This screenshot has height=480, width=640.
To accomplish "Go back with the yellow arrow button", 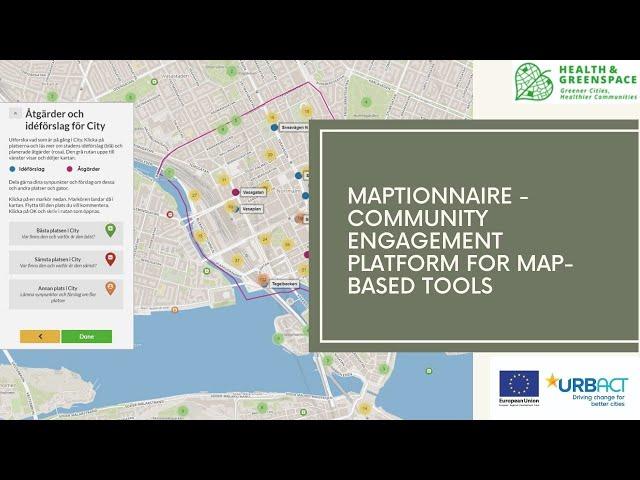I will pyautogui.click(x=40, y=336).
